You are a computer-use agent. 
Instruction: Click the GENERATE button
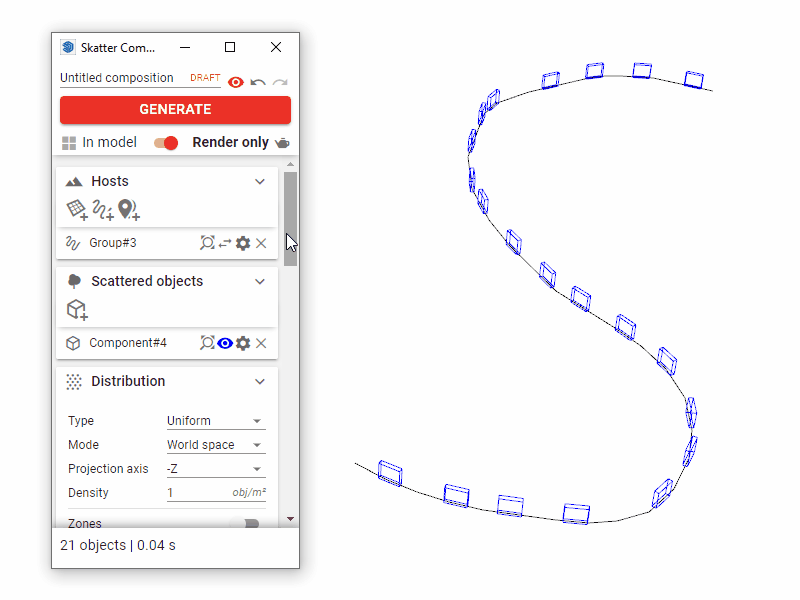175,110
